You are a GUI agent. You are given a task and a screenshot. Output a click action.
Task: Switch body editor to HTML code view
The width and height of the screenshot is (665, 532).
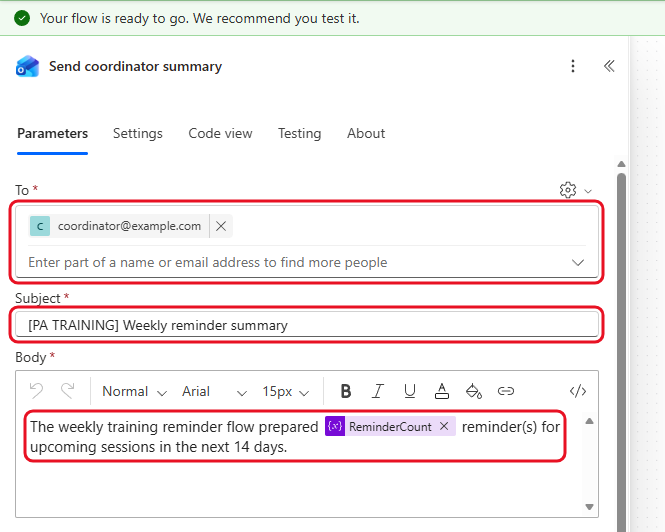coord(578,391)
